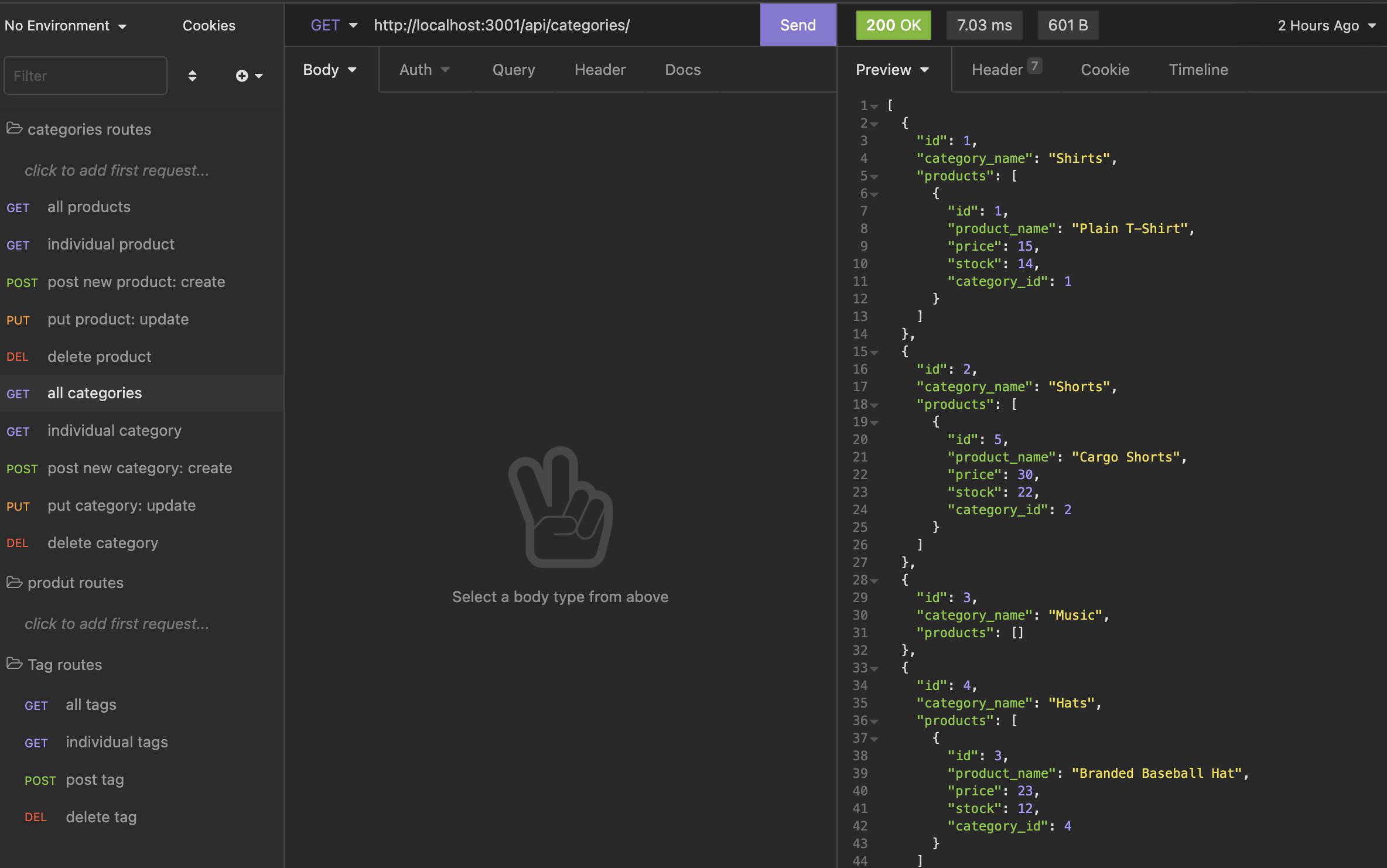Switch to the Cookie response tab
1387x868 pixels.
tap(1105, 69)
